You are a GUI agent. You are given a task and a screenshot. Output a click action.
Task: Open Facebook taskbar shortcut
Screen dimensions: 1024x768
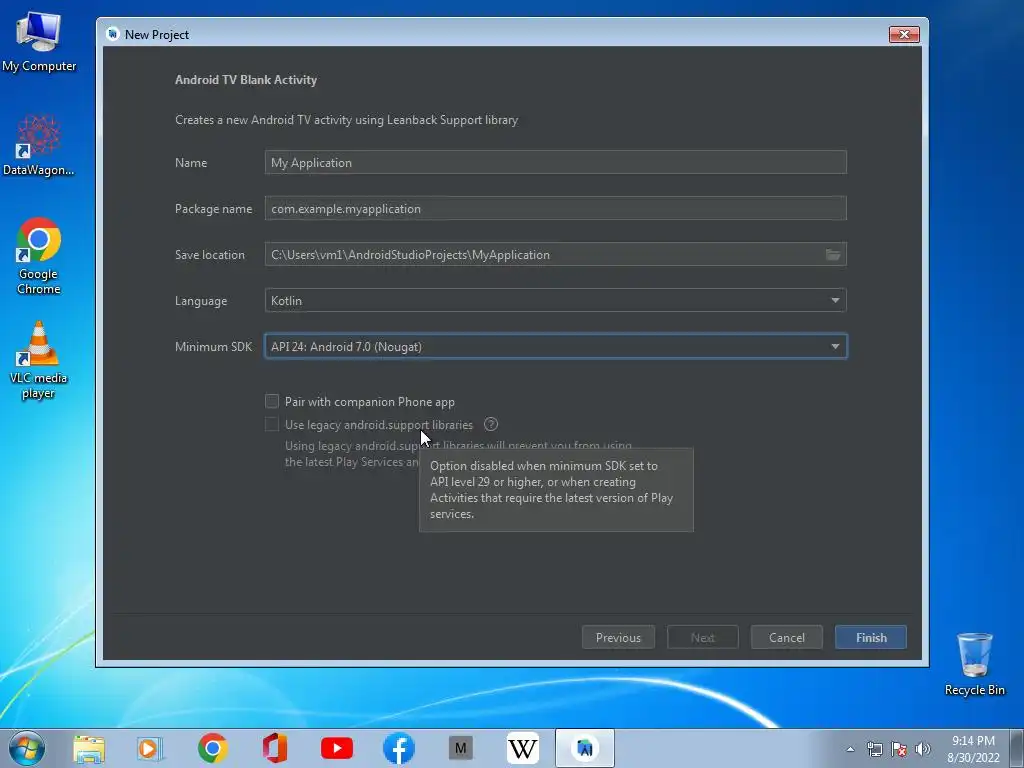[398, 748]
